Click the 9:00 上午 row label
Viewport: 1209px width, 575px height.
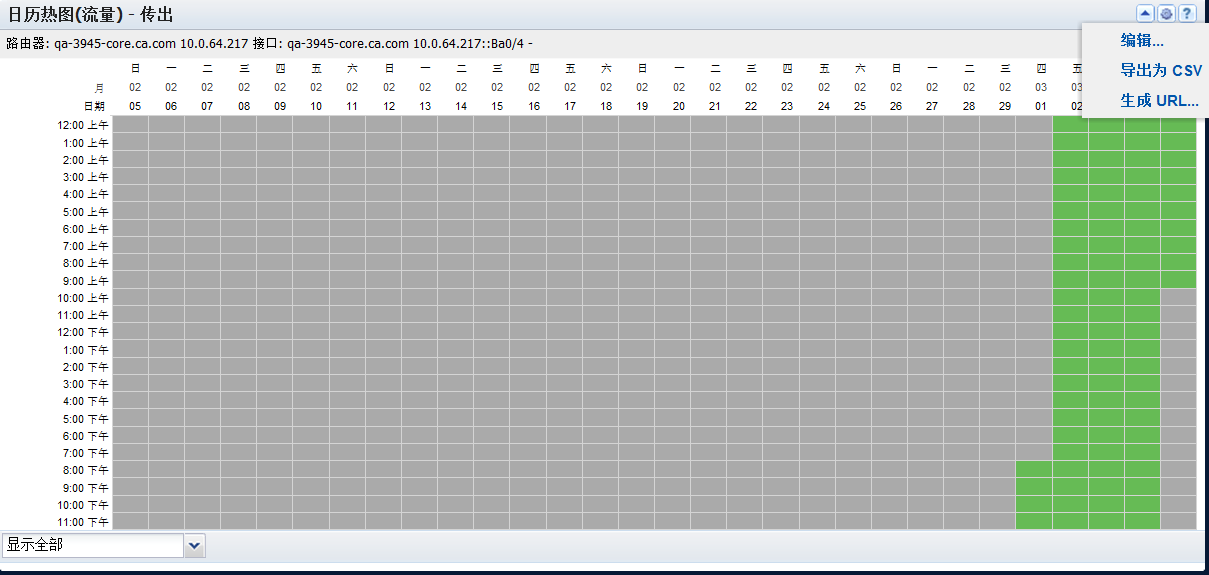tap(87, 281)
